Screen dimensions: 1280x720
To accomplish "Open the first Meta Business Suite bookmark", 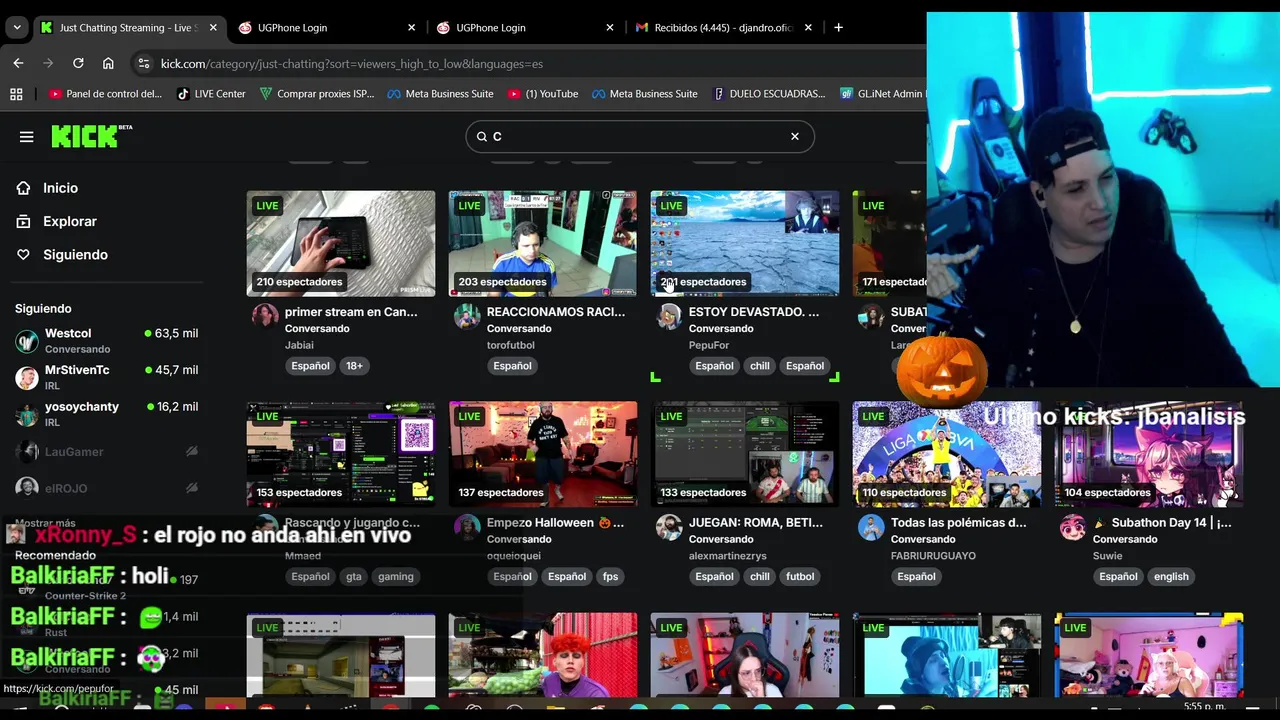I will [x=440, y=94].
